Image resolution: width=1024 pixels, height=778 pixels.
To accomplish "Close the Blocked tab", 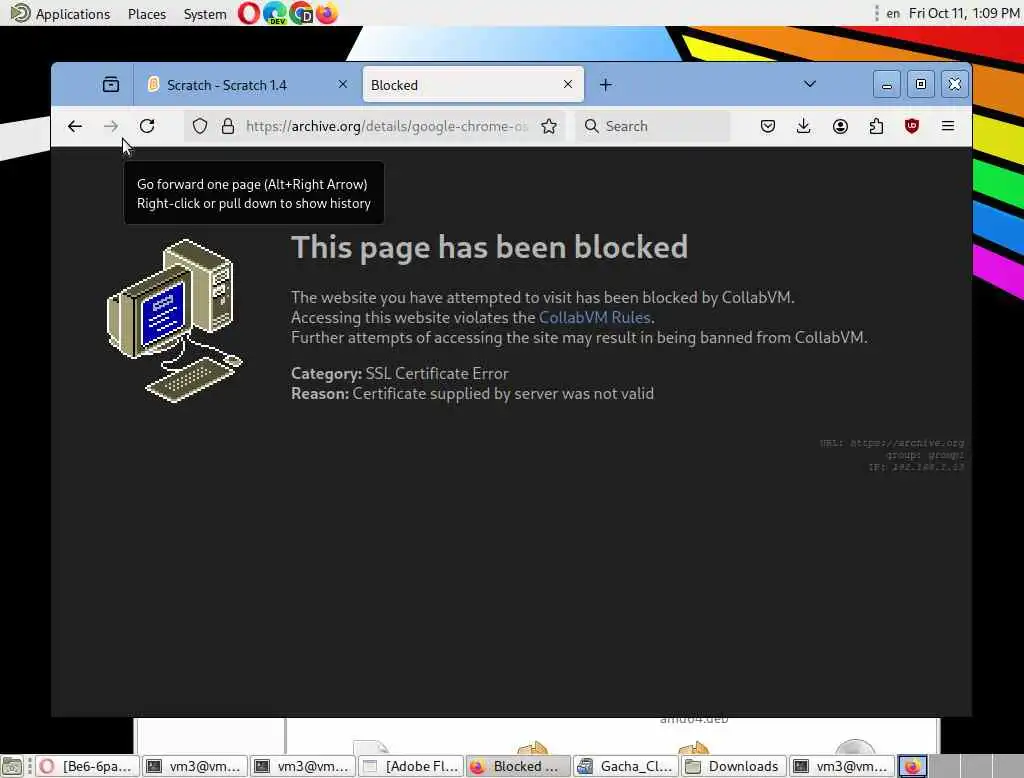I will pyautogui.click(x=568, y=84).
